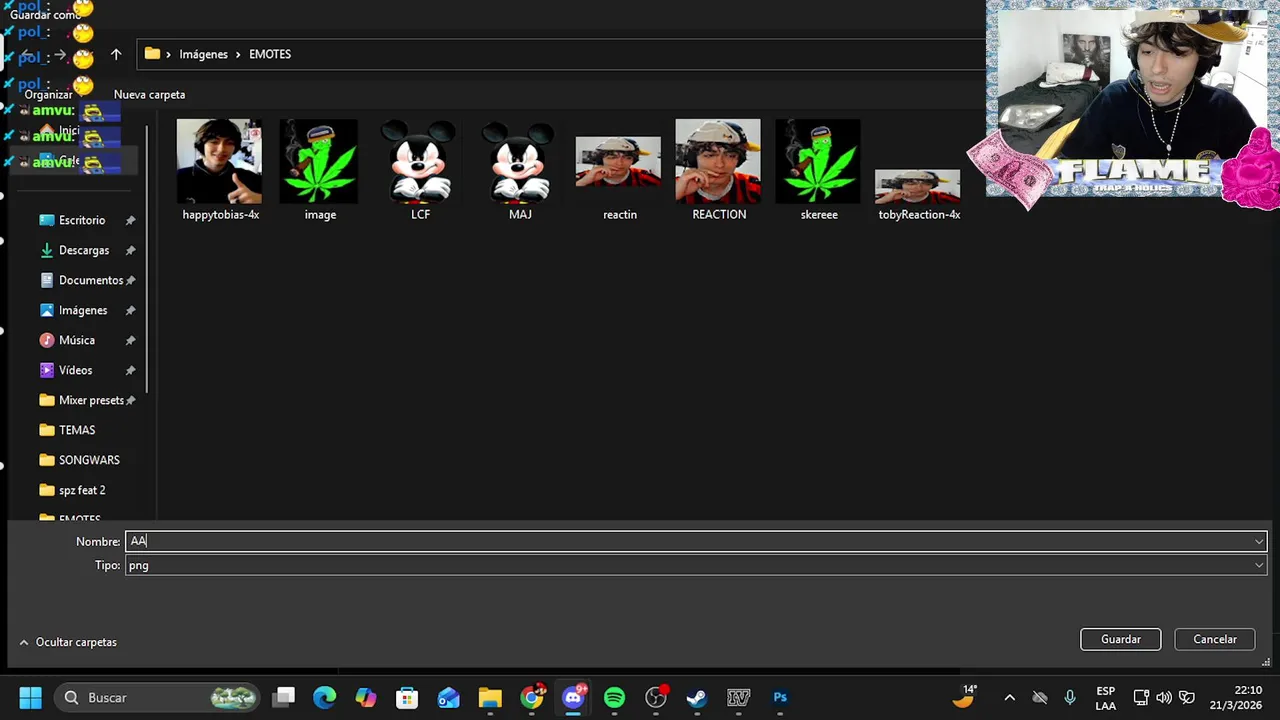Click the folder icon in address bar
This screenshot has width=1280, height=720.
pos(152,54)
